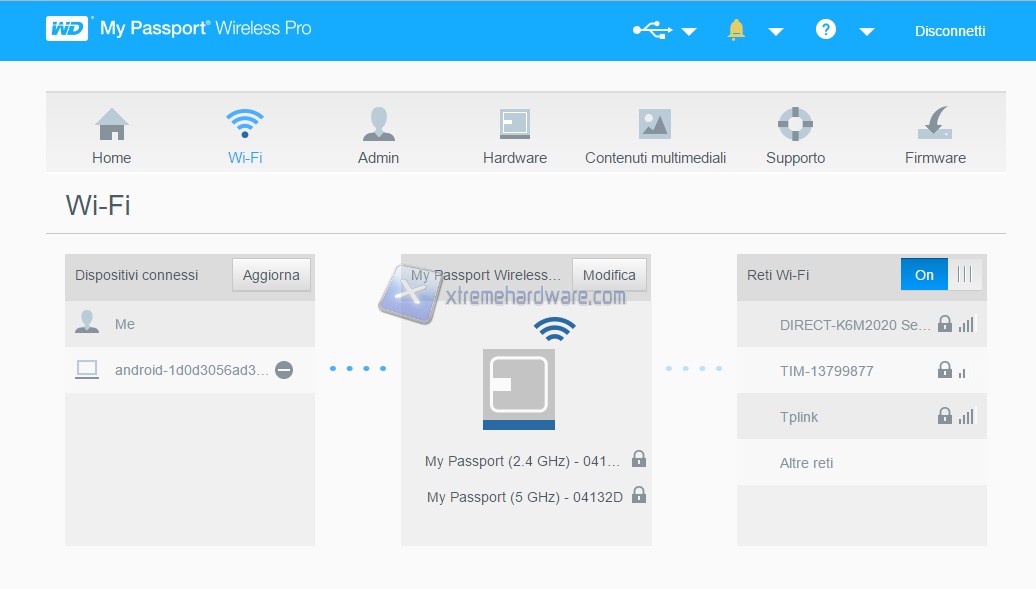Open Contenuti multimediali tab

(655, 137)
